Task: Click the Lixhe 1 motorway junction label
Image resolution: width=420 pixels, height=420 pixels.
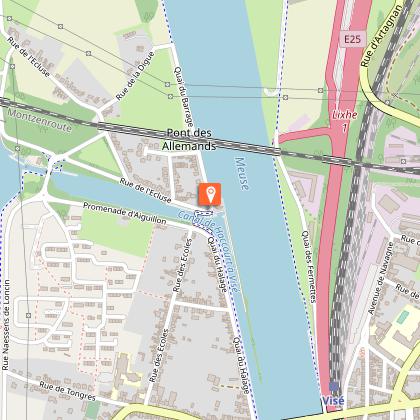Action: (345, 121)
